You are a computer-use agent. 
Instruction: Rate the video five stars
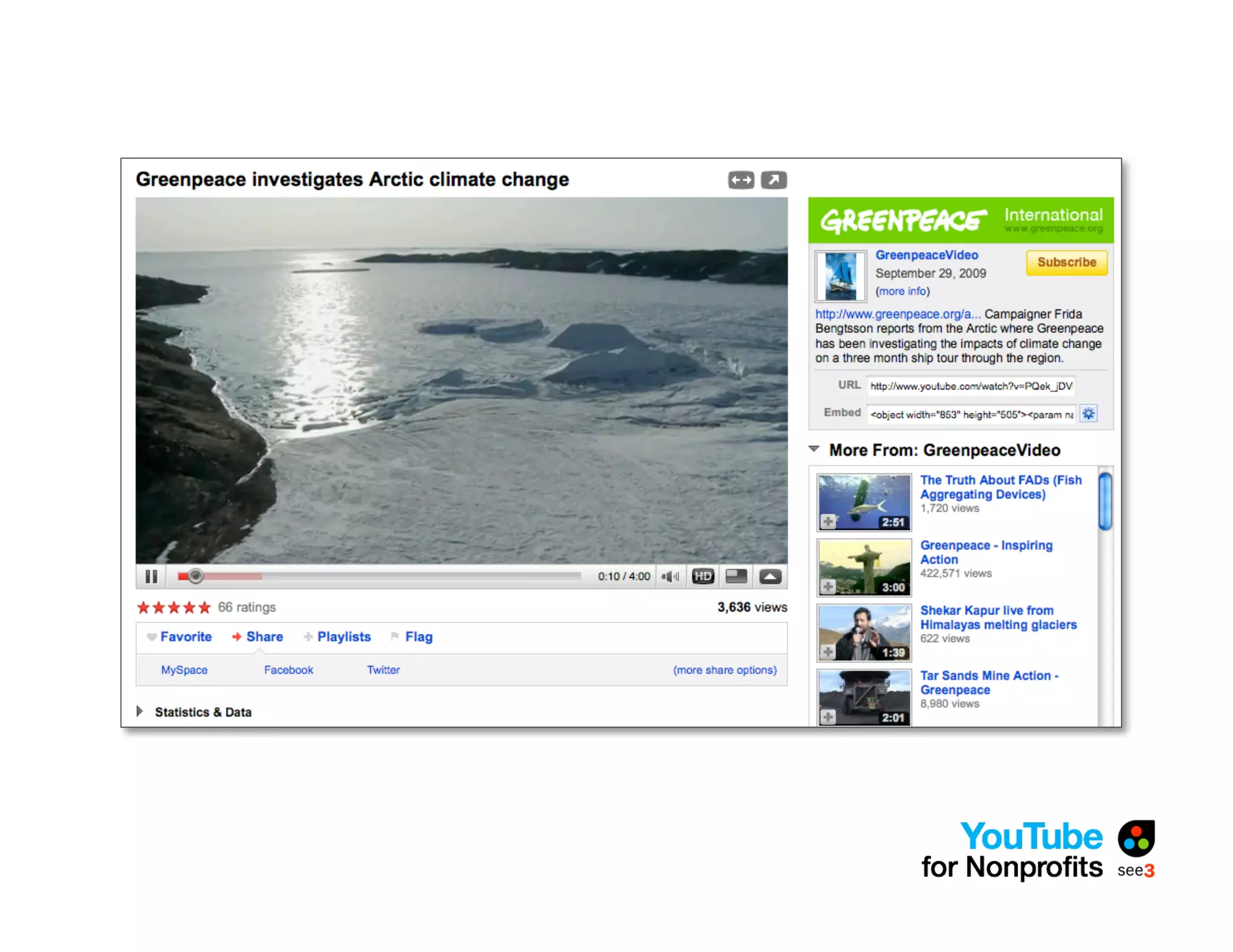click(x=205, y=607)
